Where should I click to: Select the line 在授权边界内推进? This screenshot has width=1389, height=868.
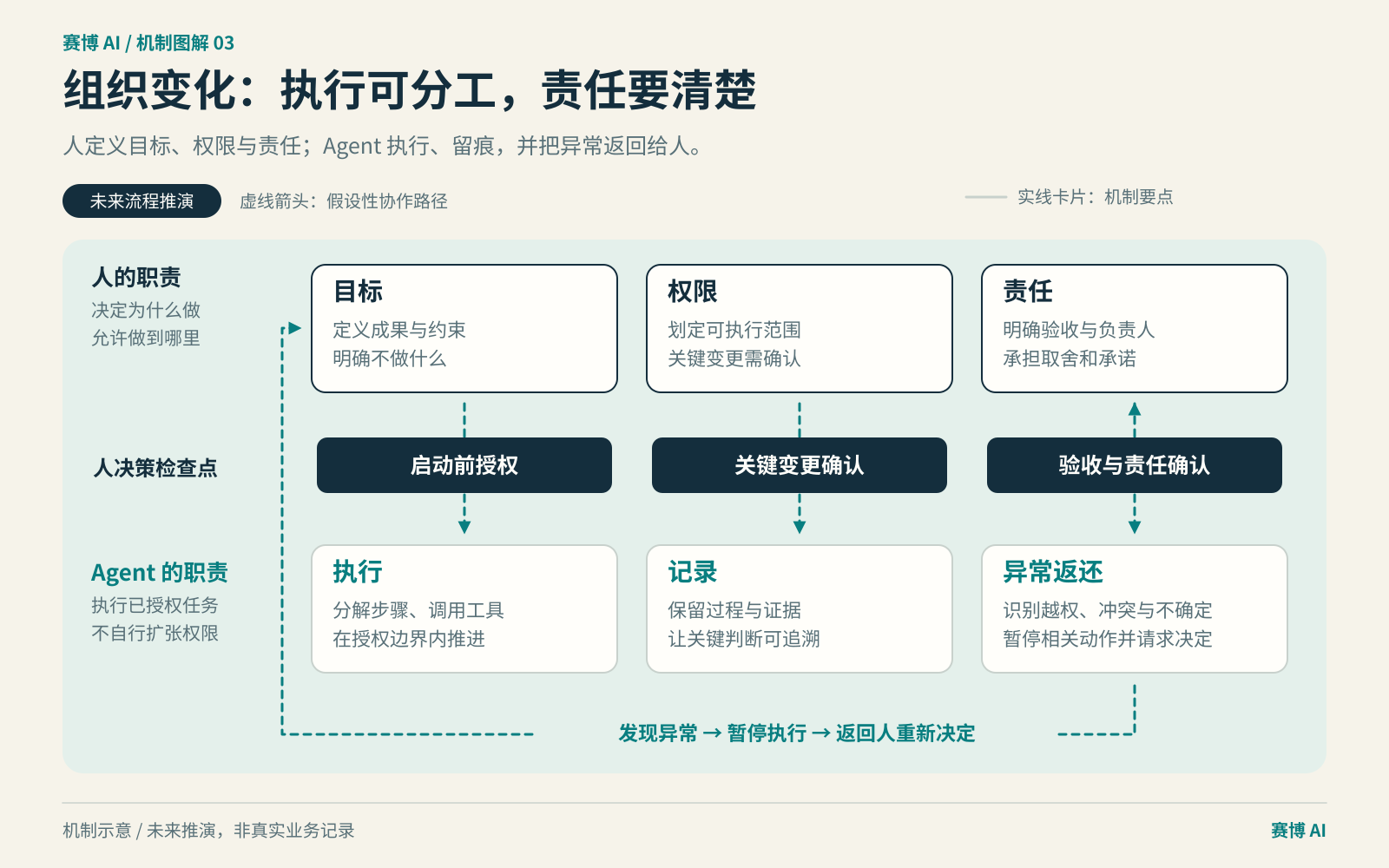click(x=409, y=639)
